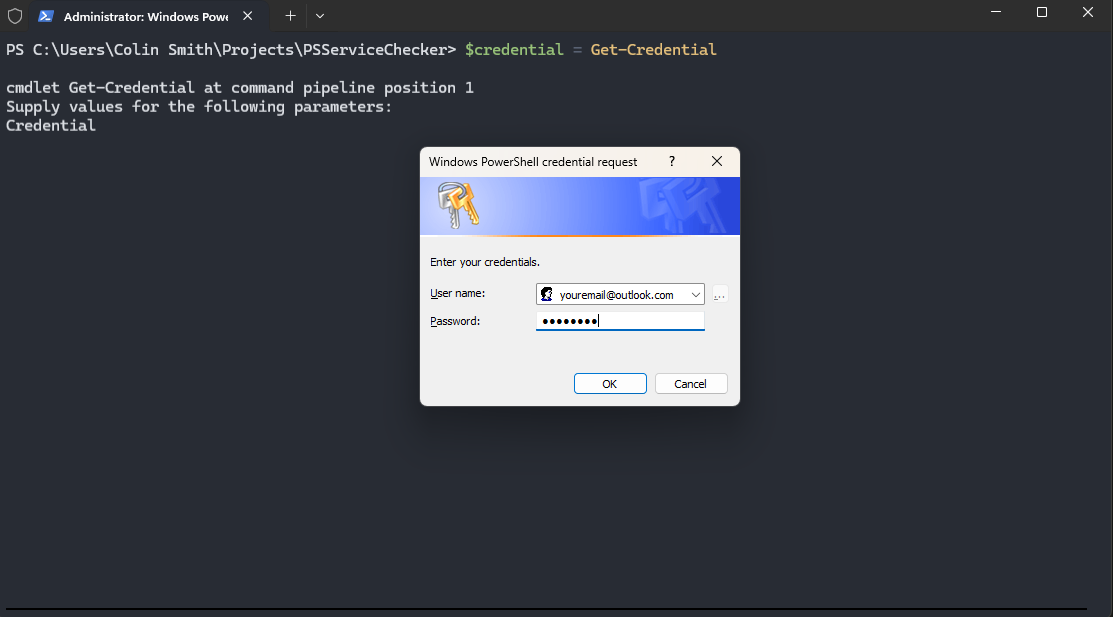Click the admin shield icon in title bar

[15, 16]
